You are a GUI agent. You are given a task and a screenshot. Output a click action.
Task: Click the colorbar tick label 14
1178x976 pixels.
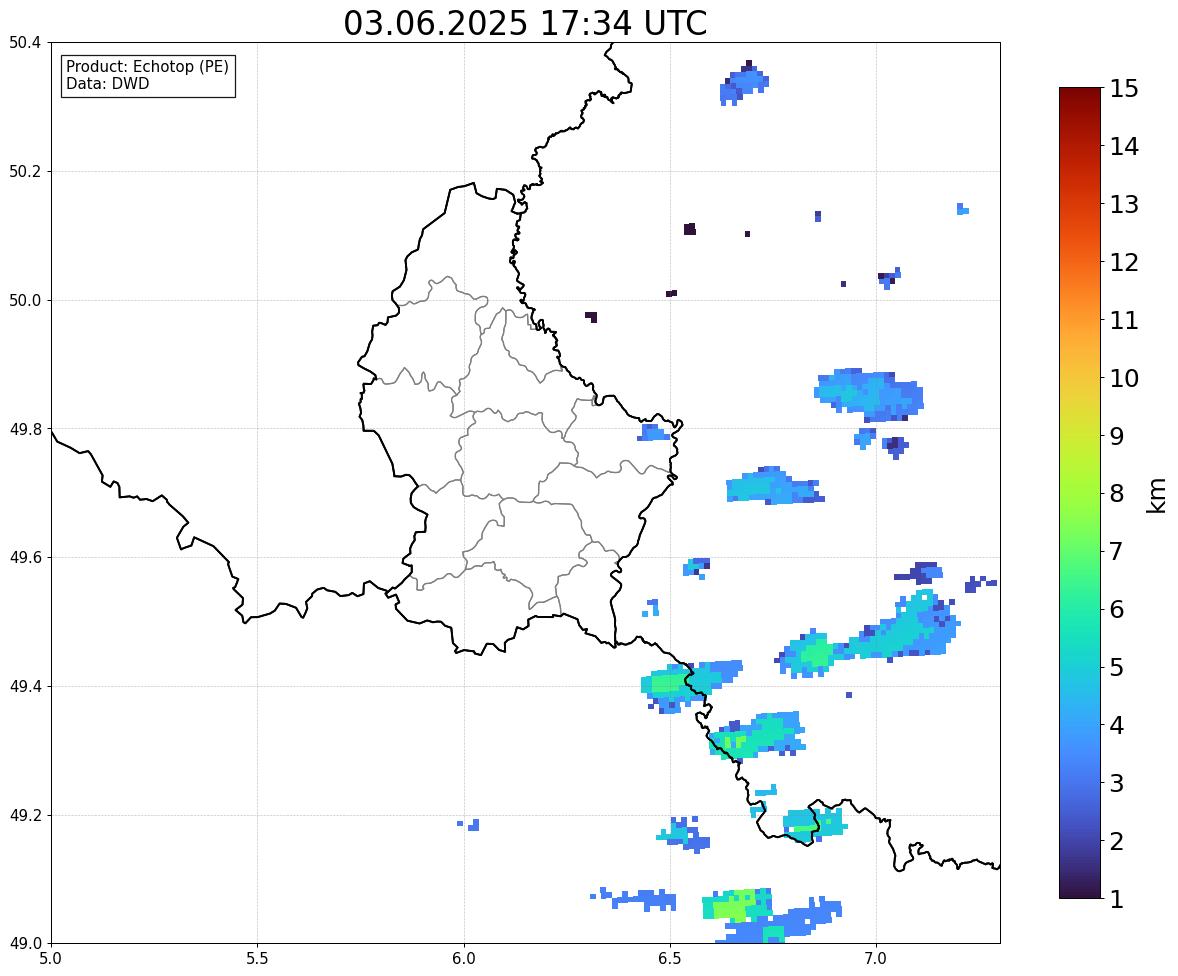point(1124,147)
